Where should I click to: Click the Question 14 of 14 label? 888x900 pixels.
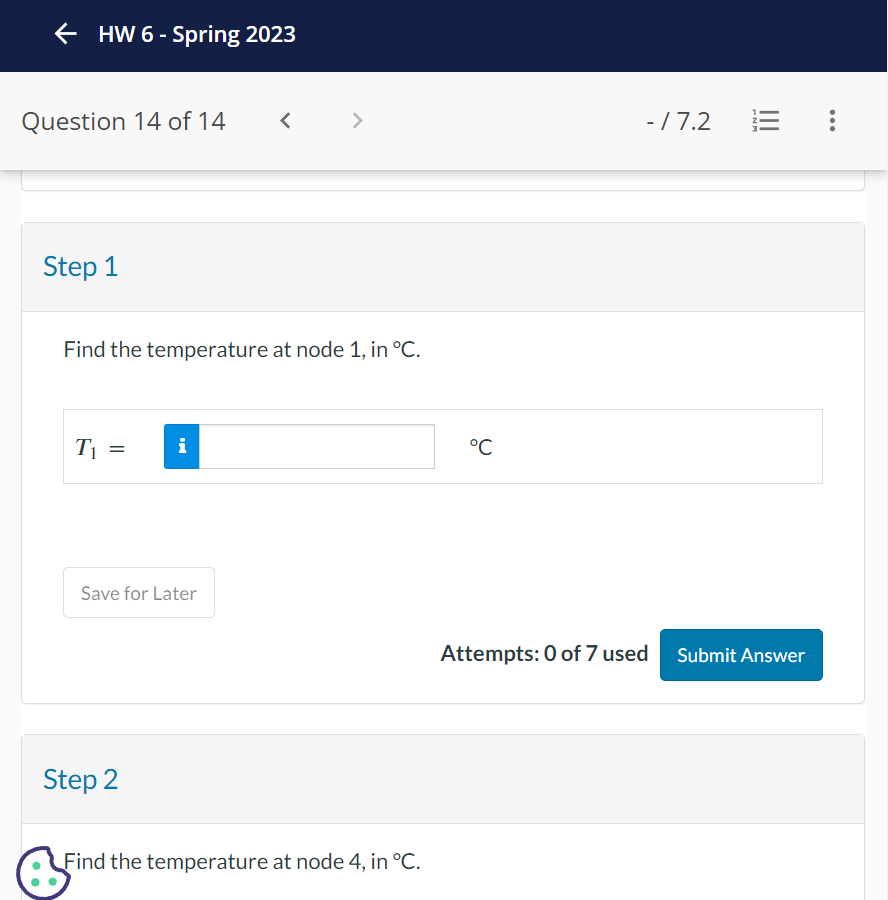click(x=123, y=121)
